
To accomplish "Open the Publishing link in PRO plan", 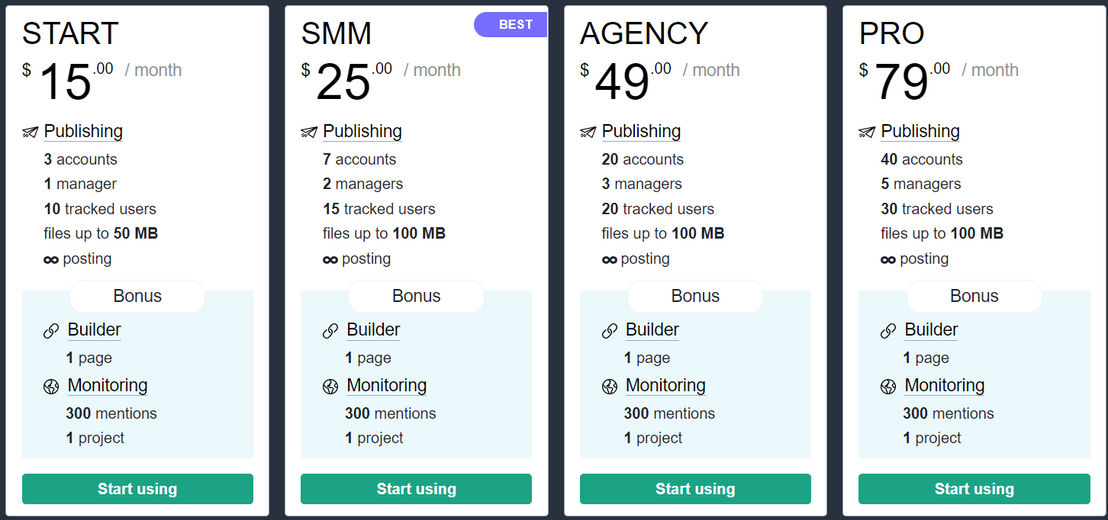I will (x=920, y=131).
